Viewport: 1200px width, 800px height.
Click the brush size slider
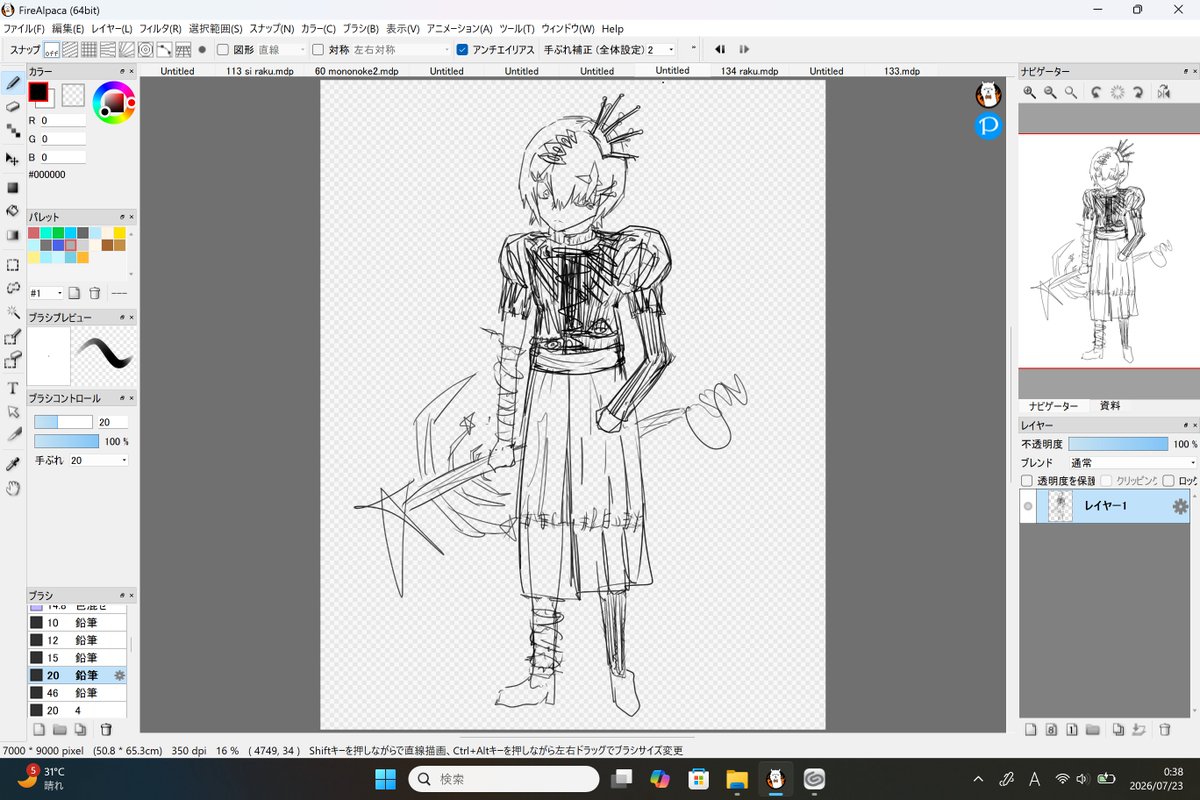(63, 422)
